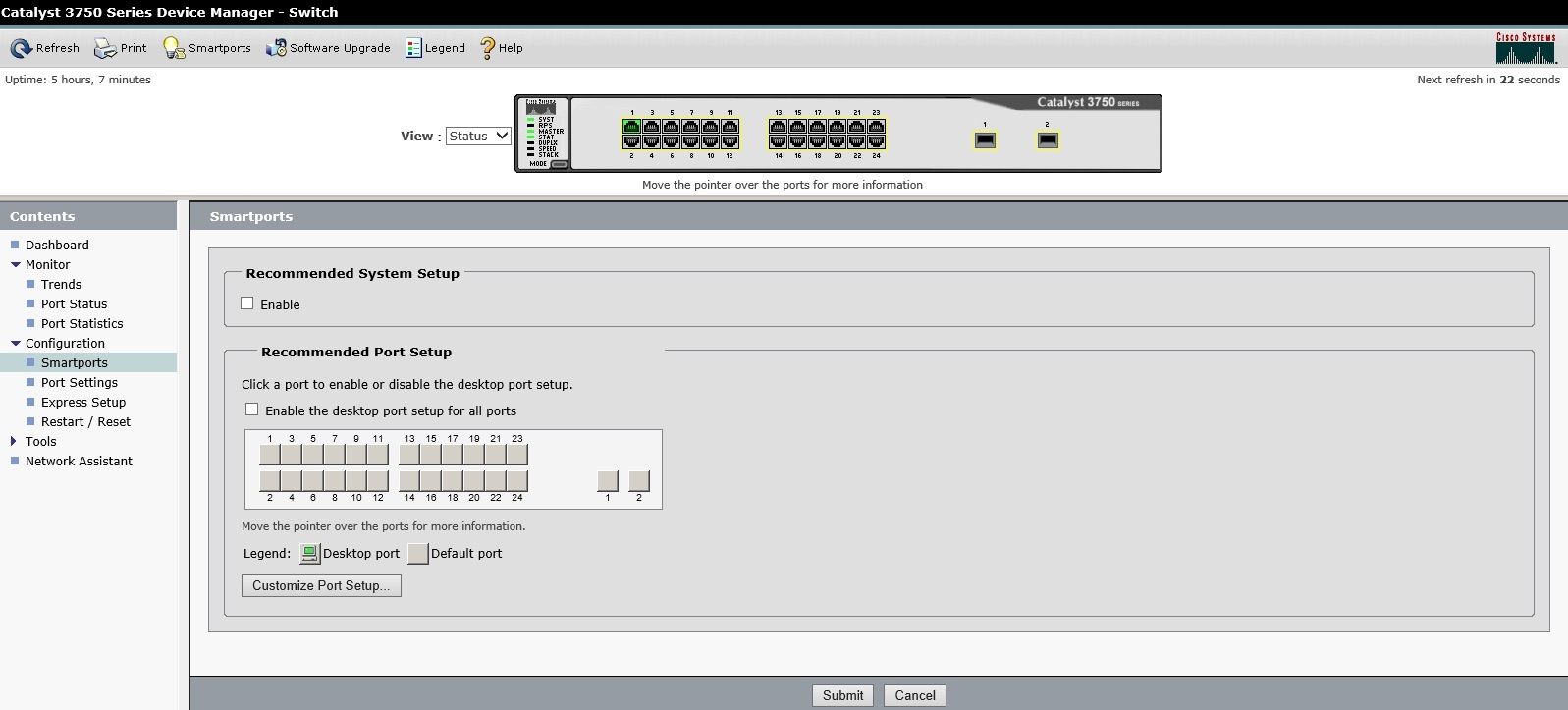Click the Print icon in toolbar

(105, 48)
